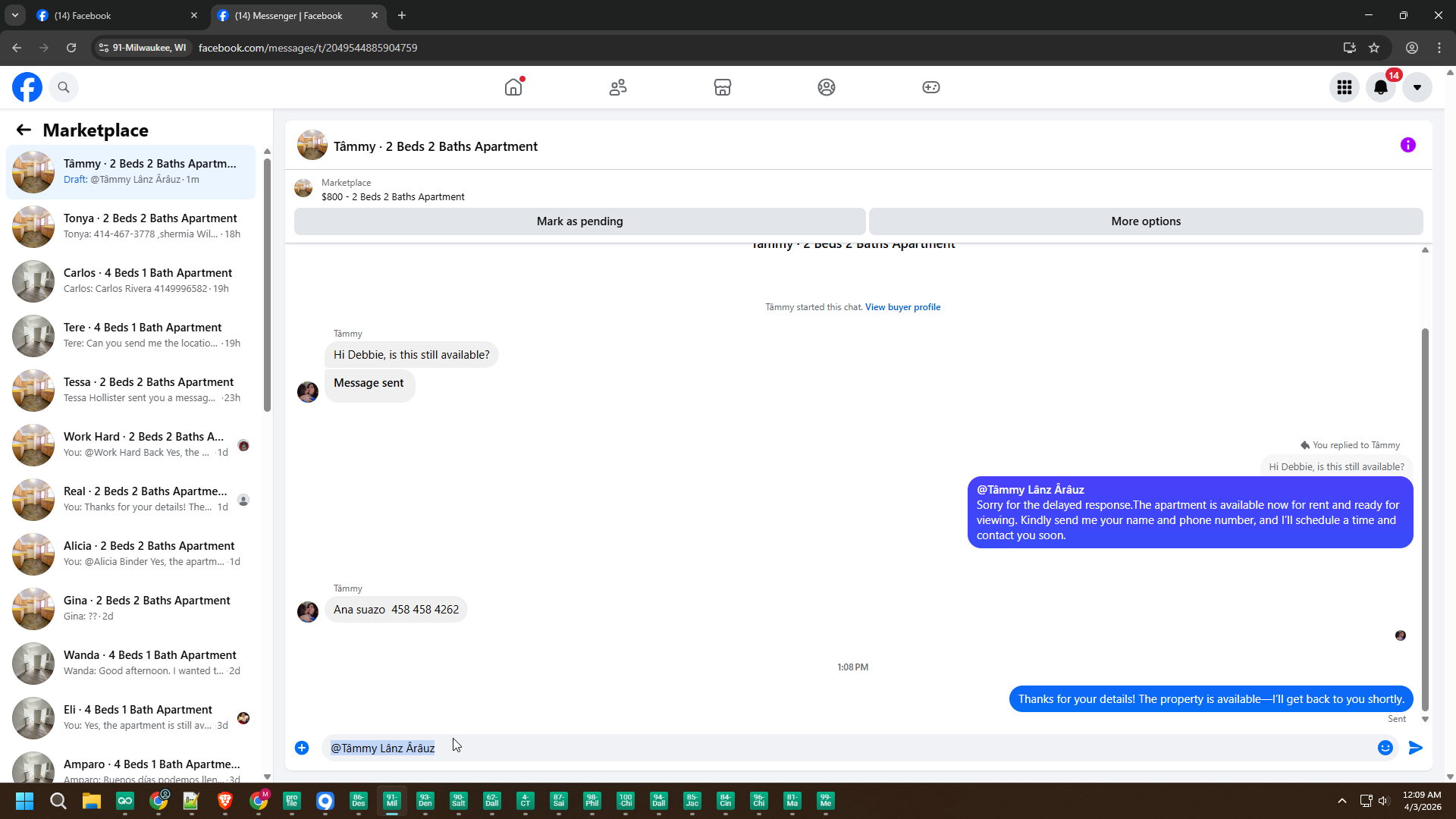This screenshot has width=1456, height=819.
Task: Reload the page with the refresh button
Action: tap(71, 48)
